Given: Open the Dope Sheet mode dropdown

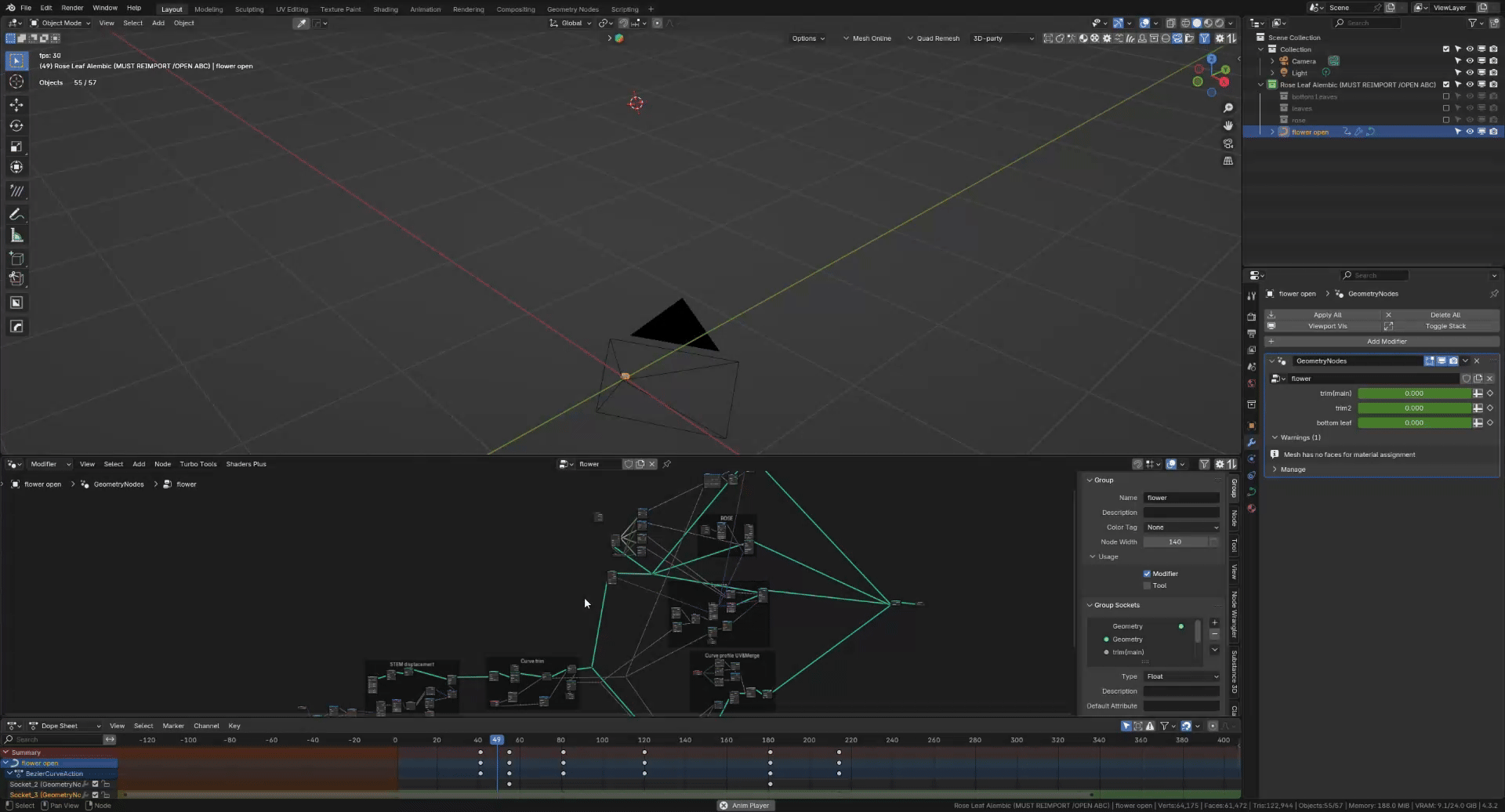Looking at the screenshot, I should [x=64, y=726].
